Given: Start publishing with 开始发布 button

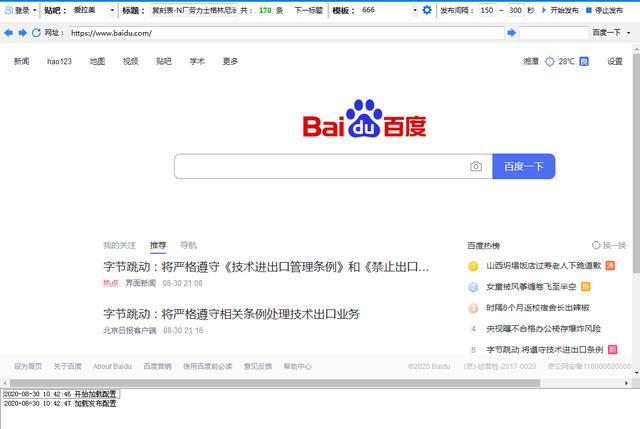Looking at the screenshot, I should tap(560, 10).
